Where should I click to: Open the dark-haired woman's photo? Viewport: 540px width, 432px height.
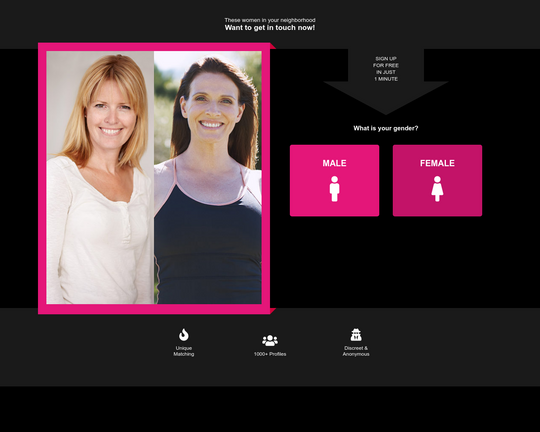(208, 178)
